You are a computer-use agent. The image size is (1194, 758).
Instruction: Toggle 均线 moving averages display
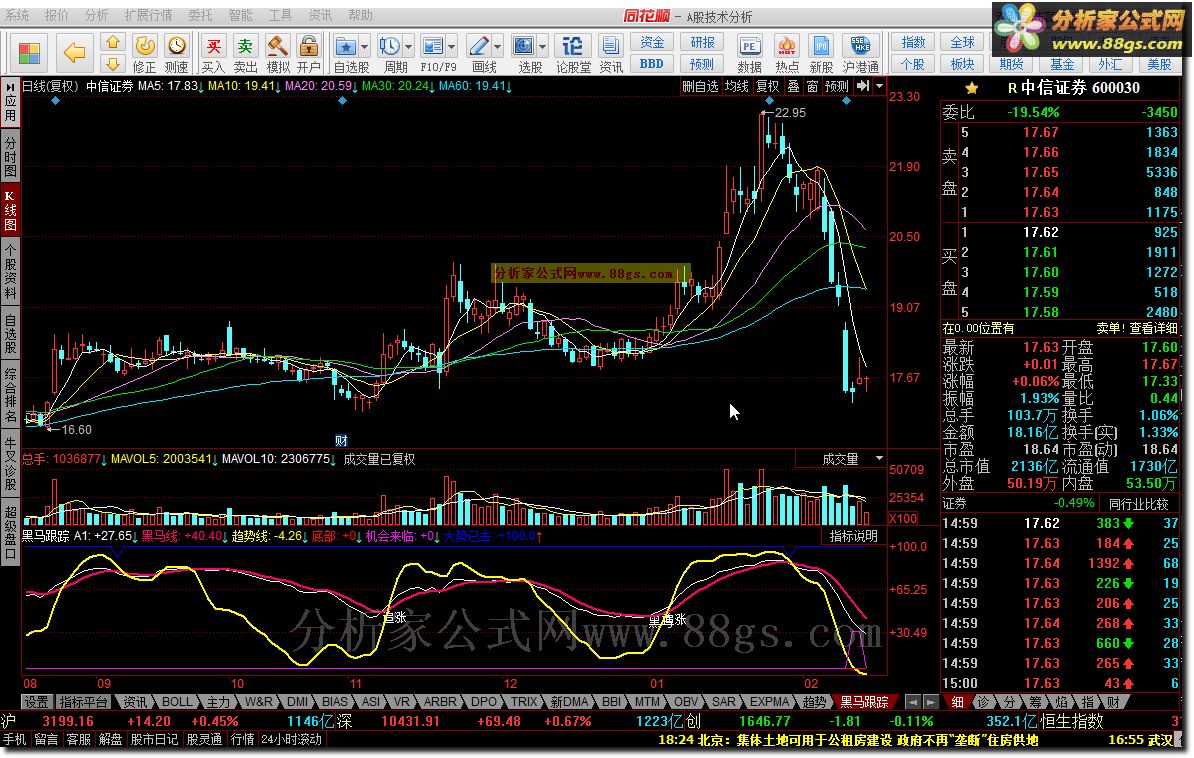click(736, 86)
